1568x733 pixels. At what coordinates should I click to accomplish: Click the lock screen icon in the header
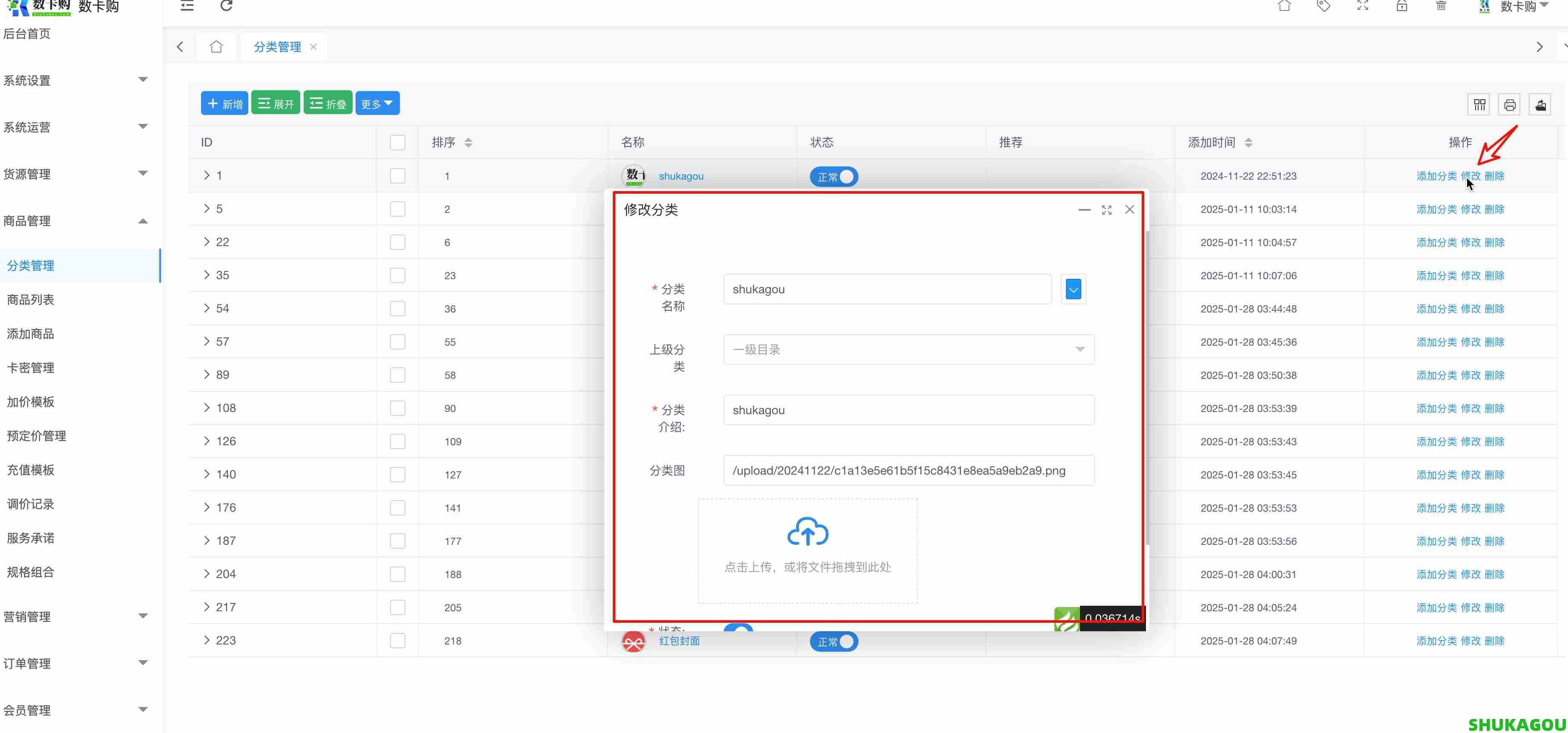point(1402,6)
